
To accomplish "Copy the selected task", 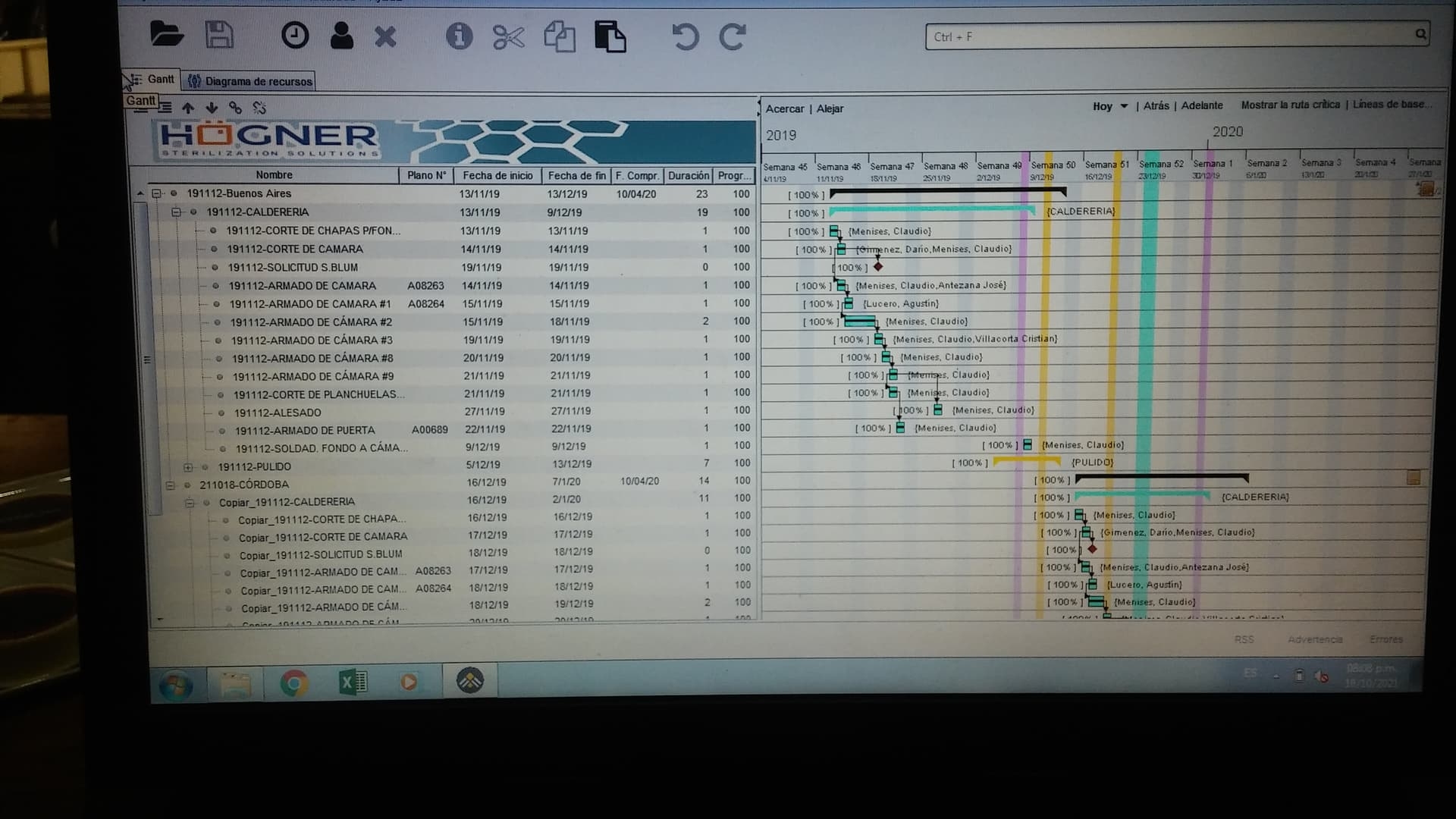I will point(560,36).
